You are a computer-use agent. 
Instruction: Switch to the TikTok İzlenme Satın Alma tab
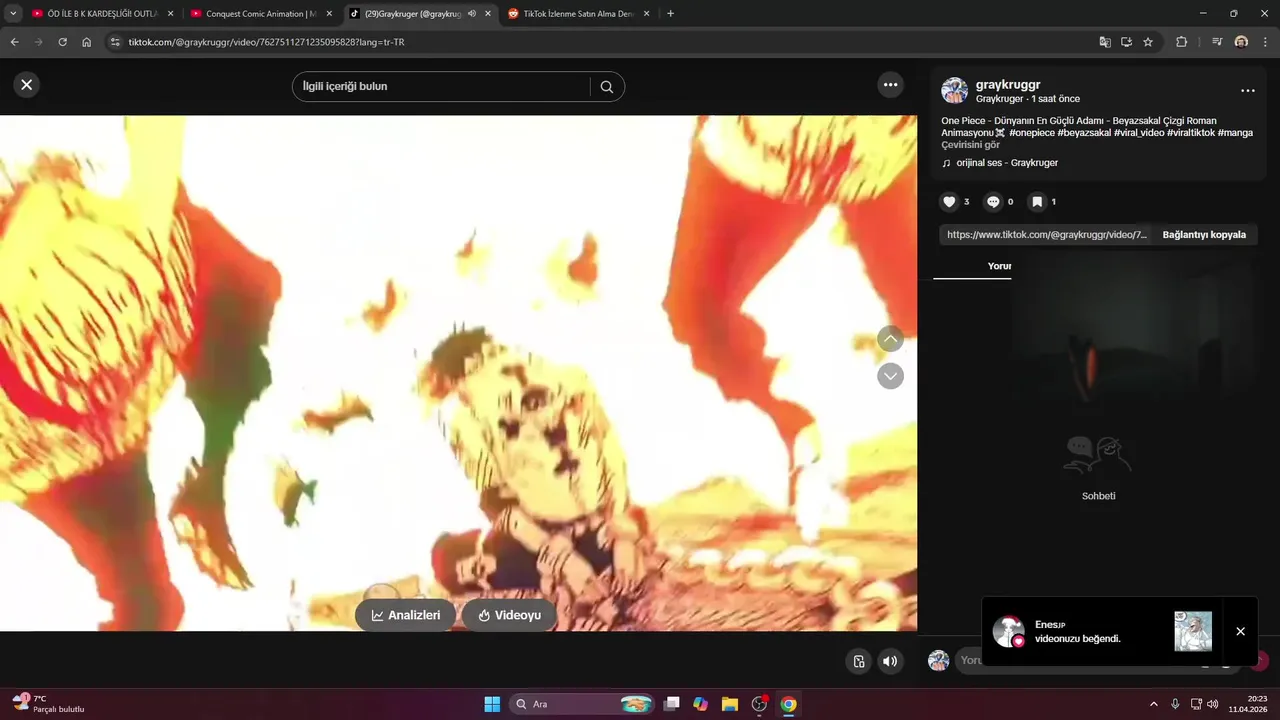click(x=580, y=14)
